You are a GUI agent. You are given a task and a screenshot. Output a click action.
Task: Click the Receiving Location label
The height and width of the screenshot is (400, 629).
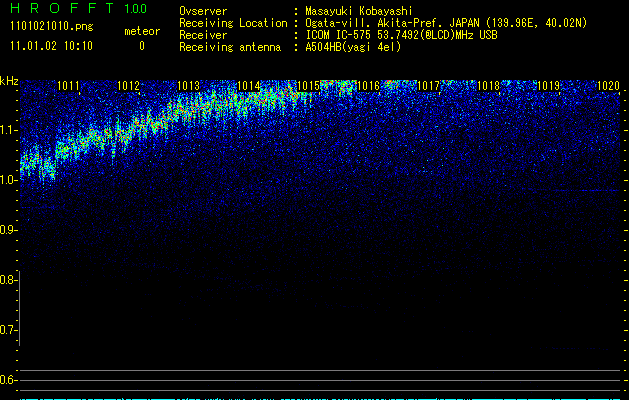point(233,23)
